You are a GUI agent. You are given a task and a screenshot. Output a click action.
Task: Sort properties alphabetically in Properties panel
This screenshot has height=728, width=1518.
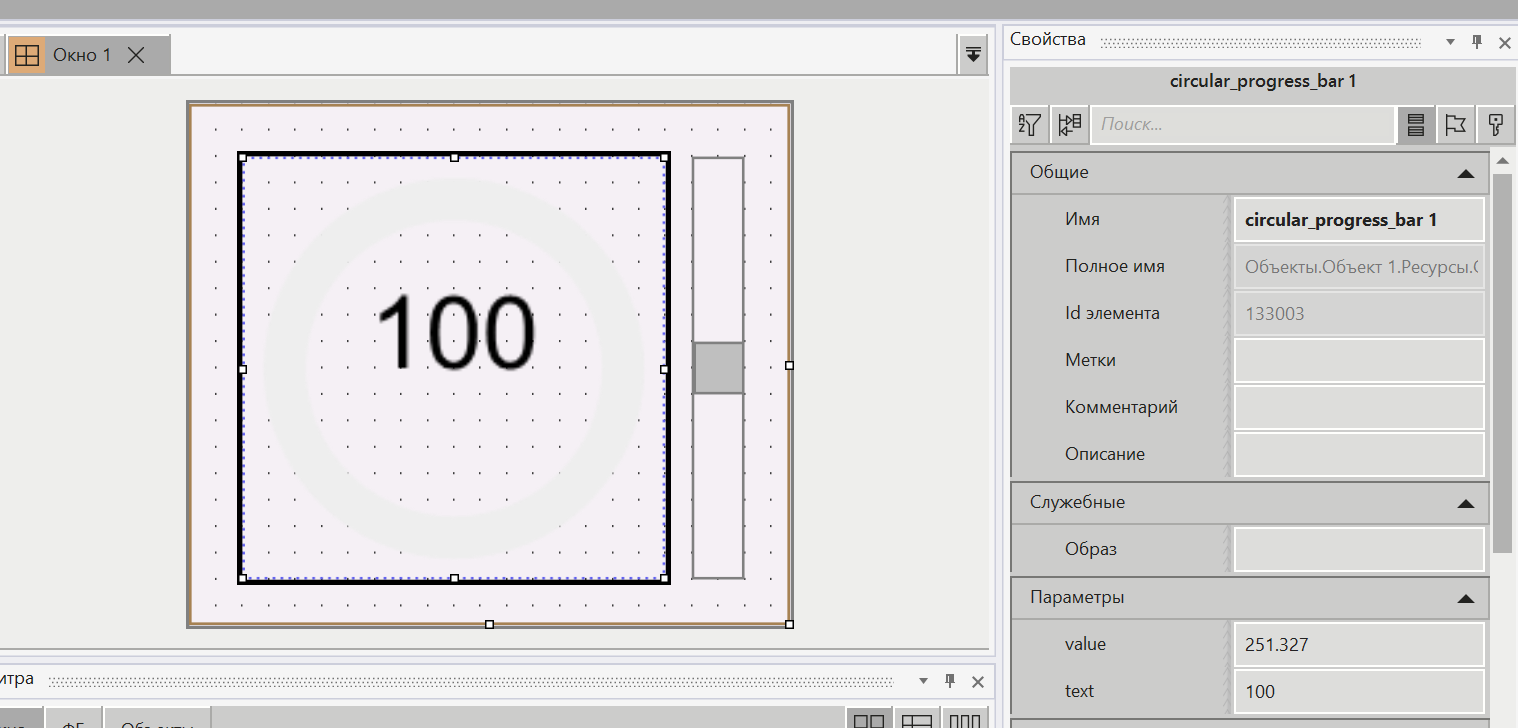tap(1029, 125)
